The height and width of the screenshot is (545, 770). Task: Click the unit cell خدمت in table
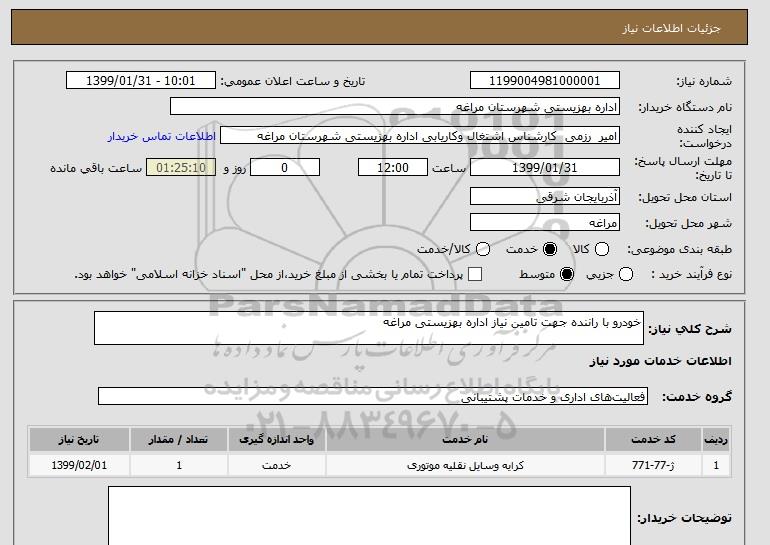[276, 465]
